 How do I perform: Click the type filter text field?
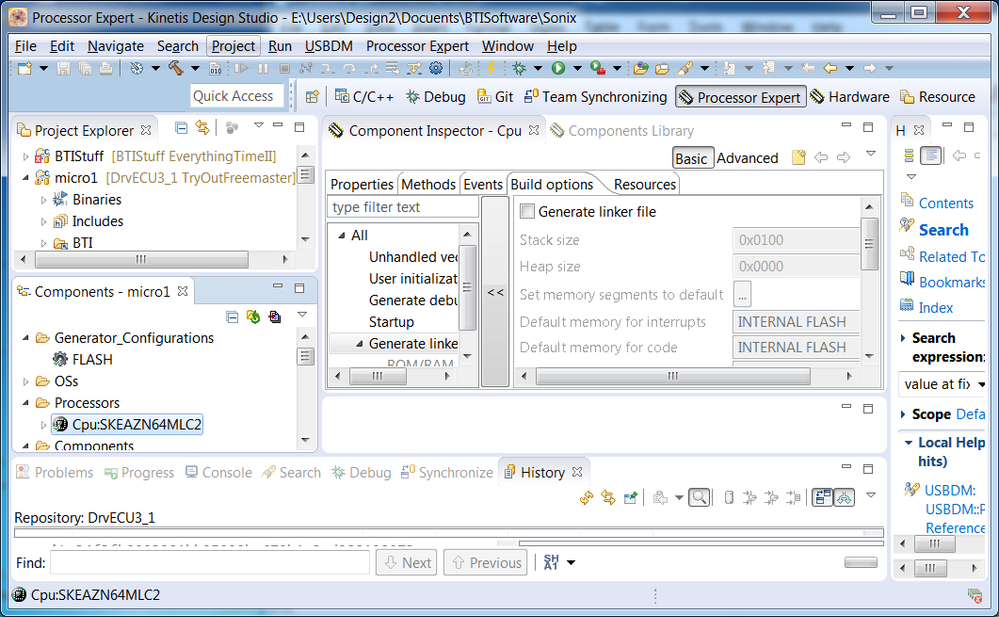point(403,207)
